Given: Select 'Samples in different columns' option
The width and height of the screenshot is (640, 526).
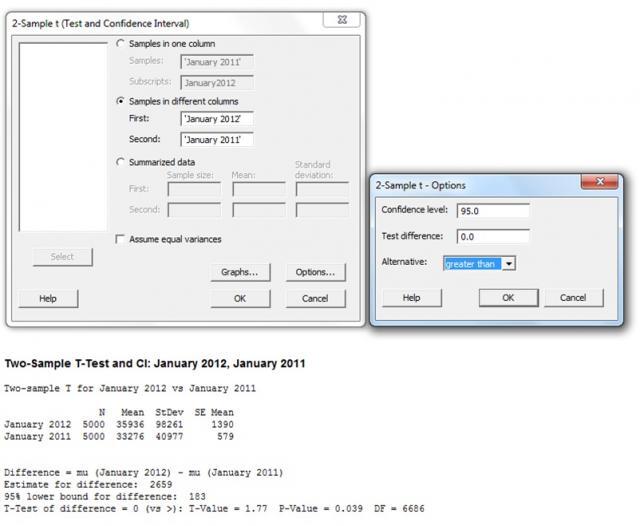Looking at the screenshot, I should point(122,101).
